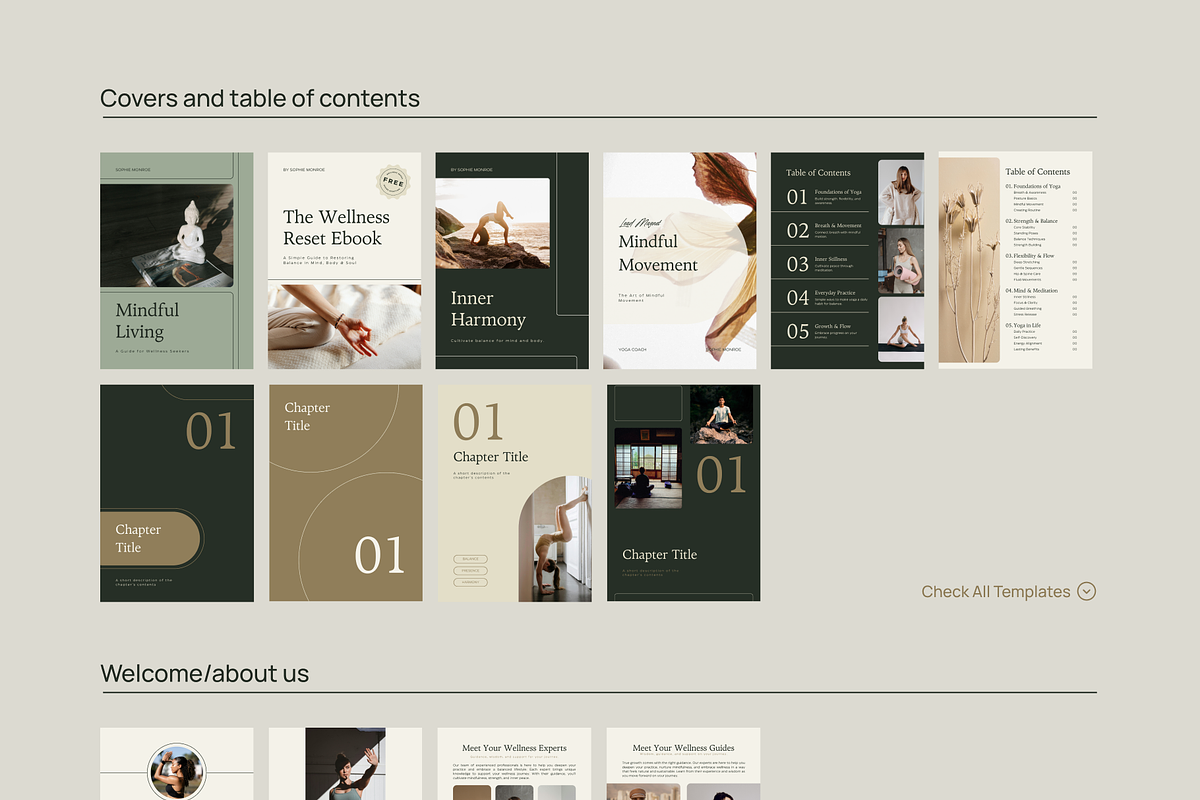Click the Balance pill tag on cream chapter page
The height and width of the screenshot is (800, 1200).
[x=471, y=559]
